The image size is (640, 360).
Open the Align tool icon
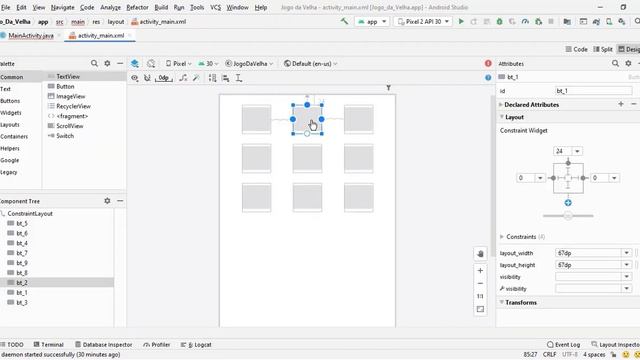pos(225,78)
